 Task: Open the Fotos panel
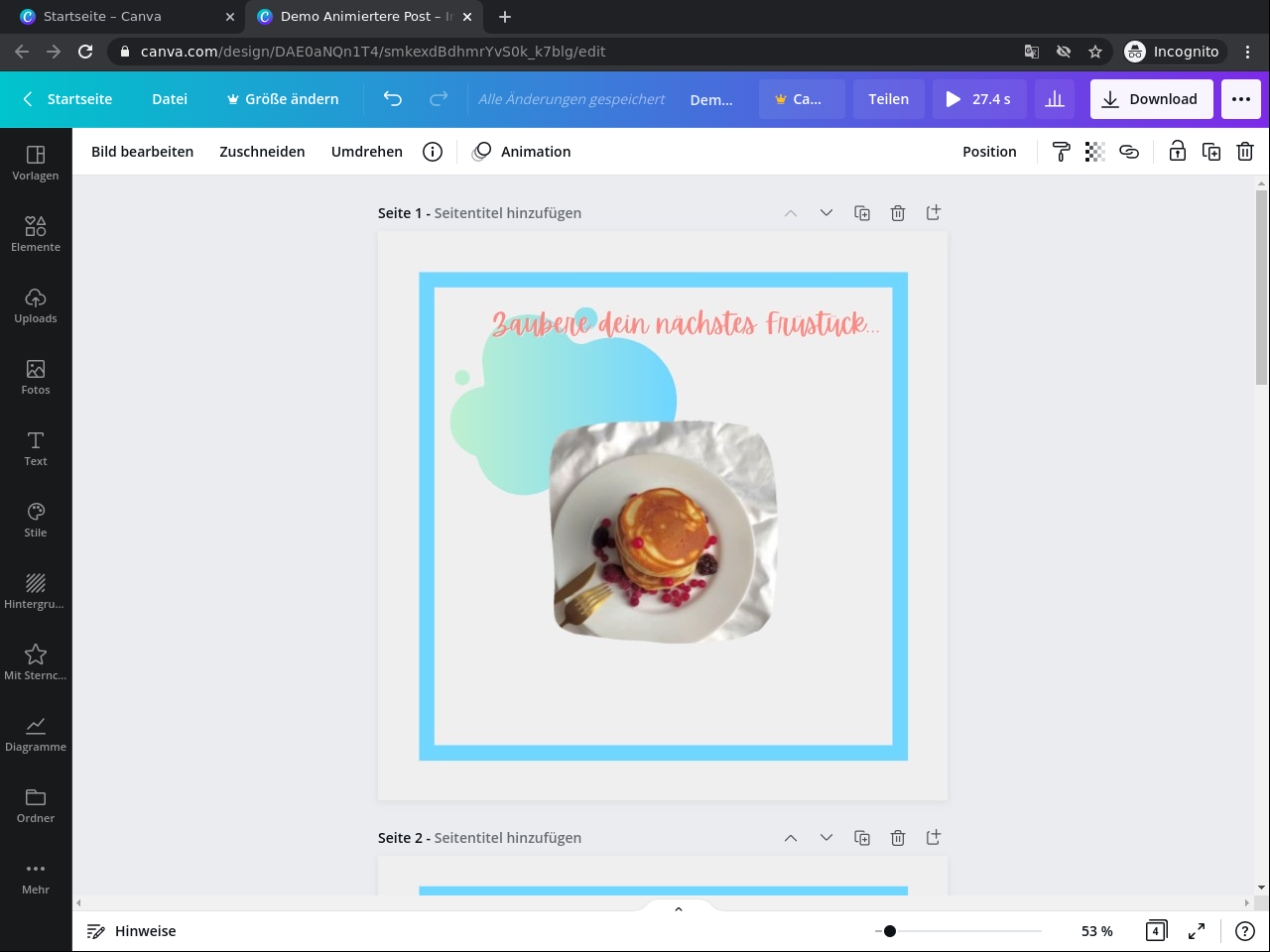coord(36,377)
